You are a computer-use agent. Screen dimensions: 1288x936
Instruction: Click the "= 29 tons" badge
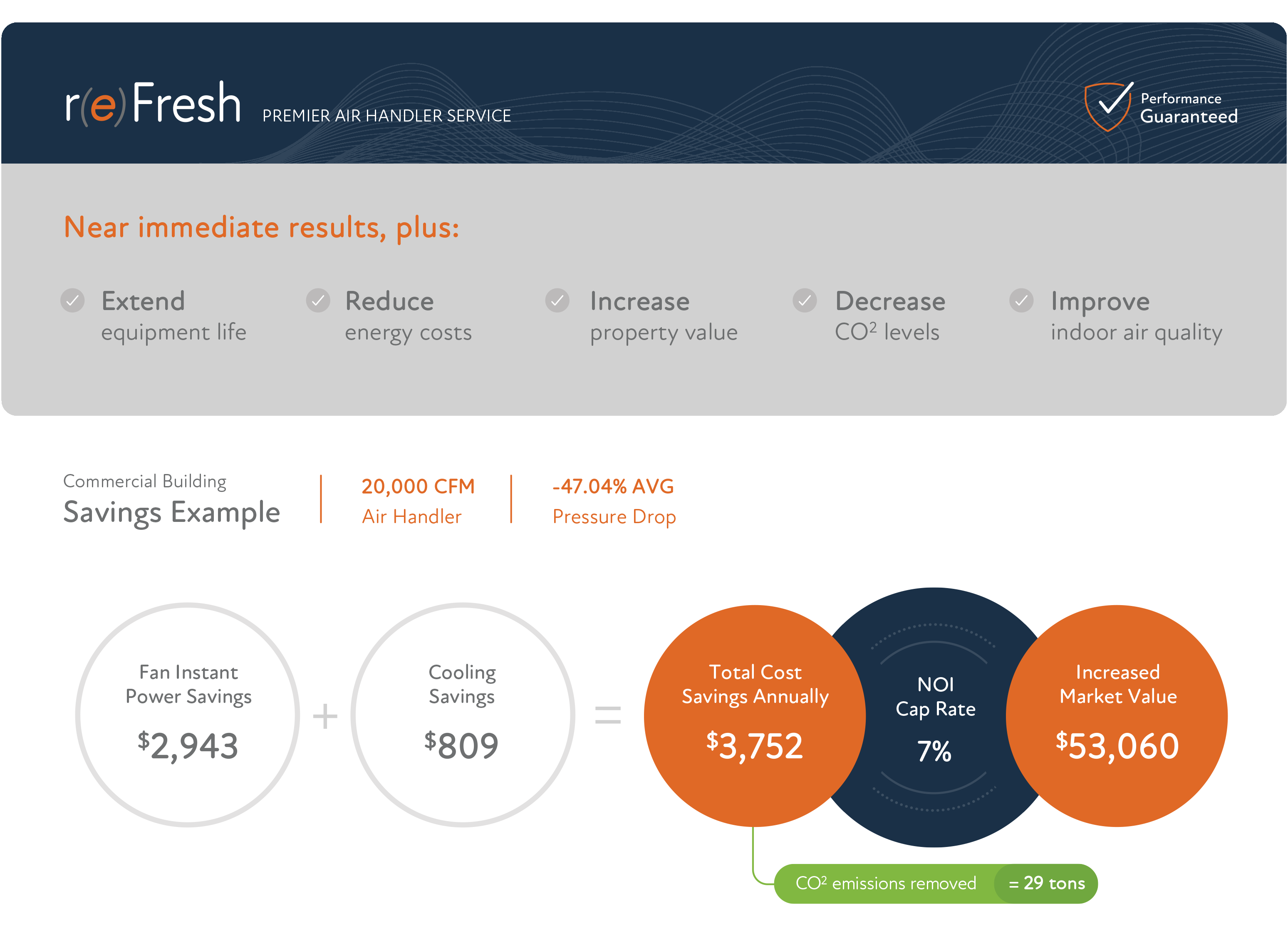coord(1046,884)
